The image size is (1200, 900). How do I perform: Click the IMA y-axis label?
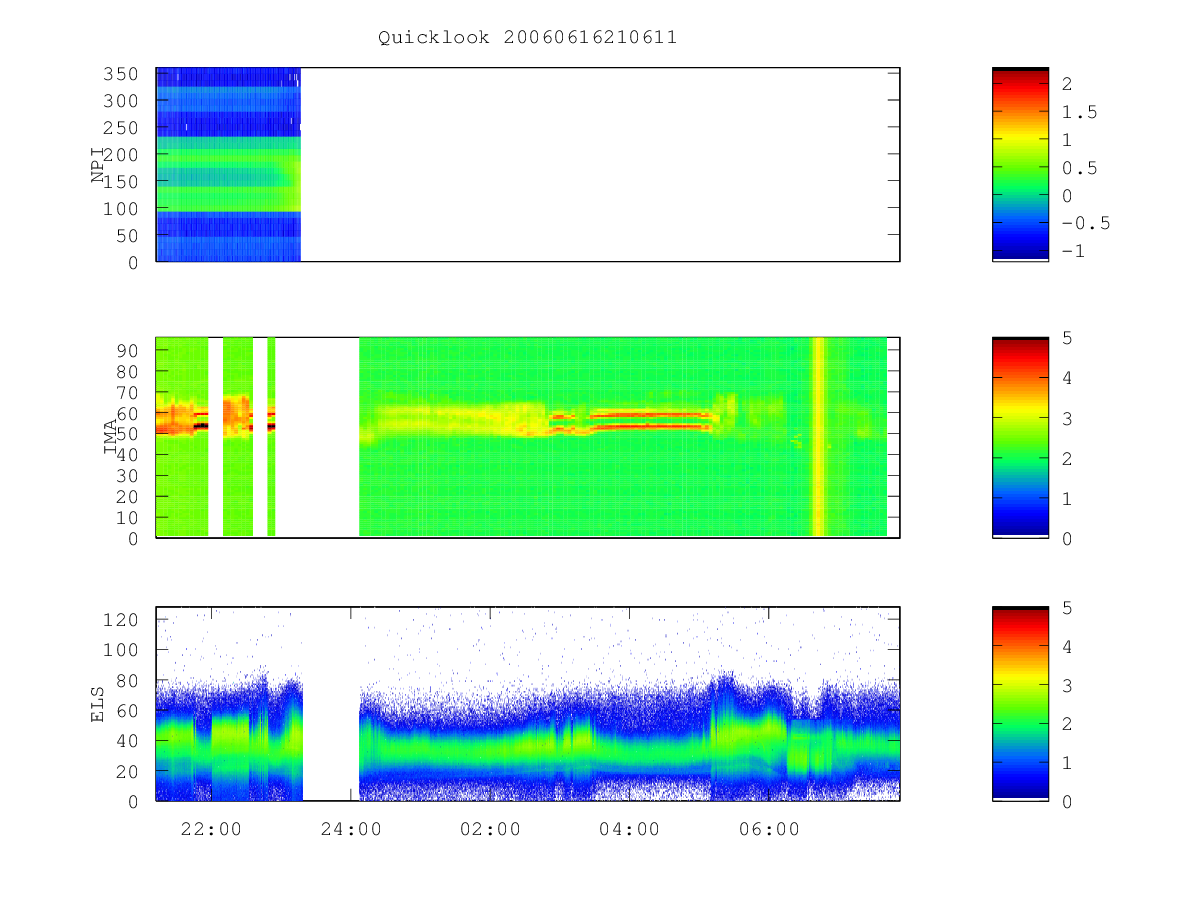pos(110,438)
